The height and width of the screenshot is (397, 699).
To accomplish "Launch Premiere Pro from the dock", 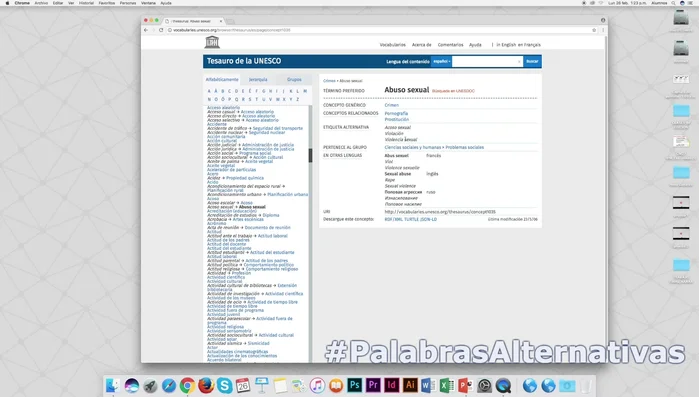I will pos(373,385).
